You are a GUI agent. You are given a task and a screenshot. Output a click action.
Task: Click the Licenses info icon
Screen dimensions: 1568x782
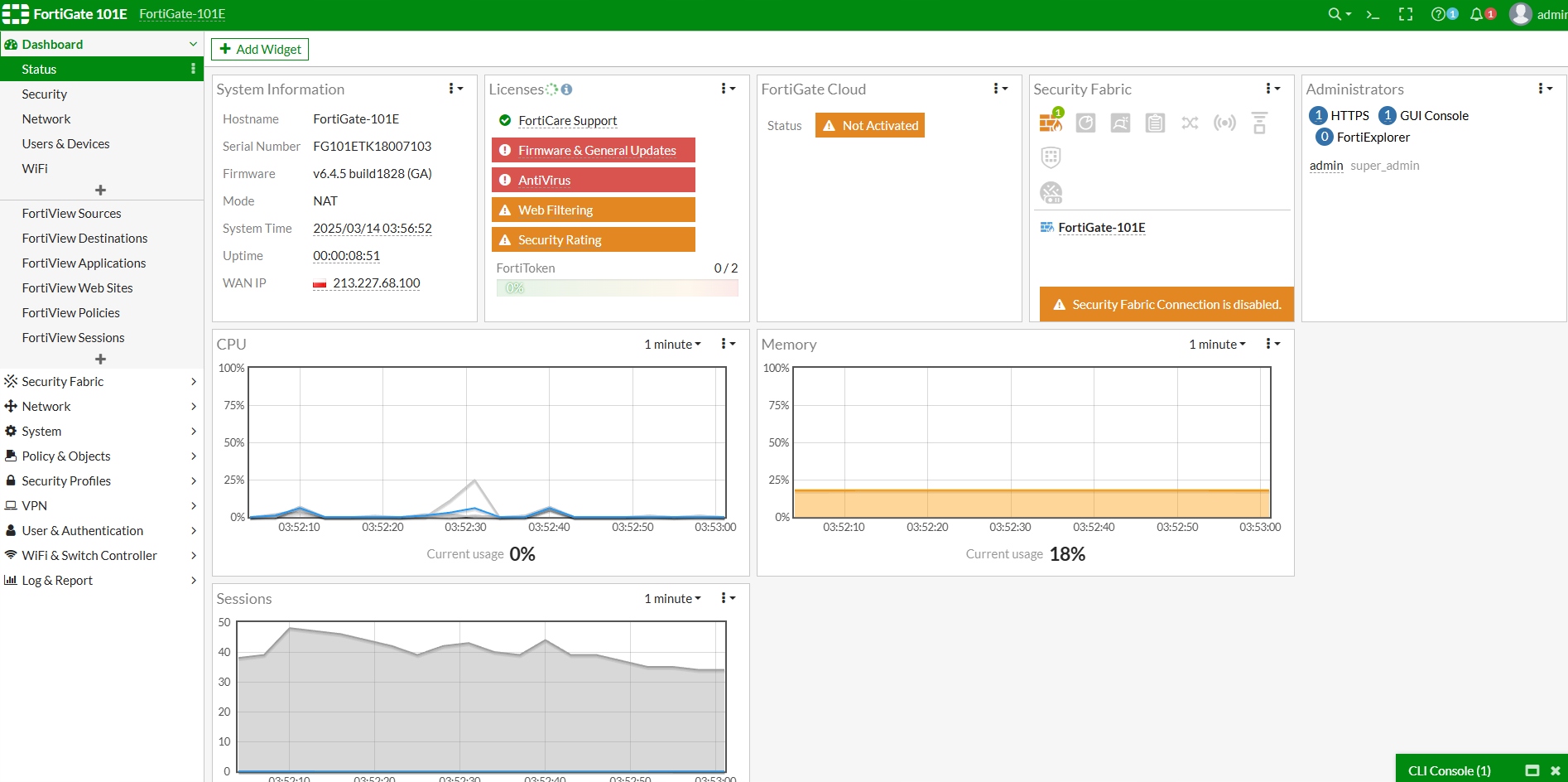(x=566, y=89)
